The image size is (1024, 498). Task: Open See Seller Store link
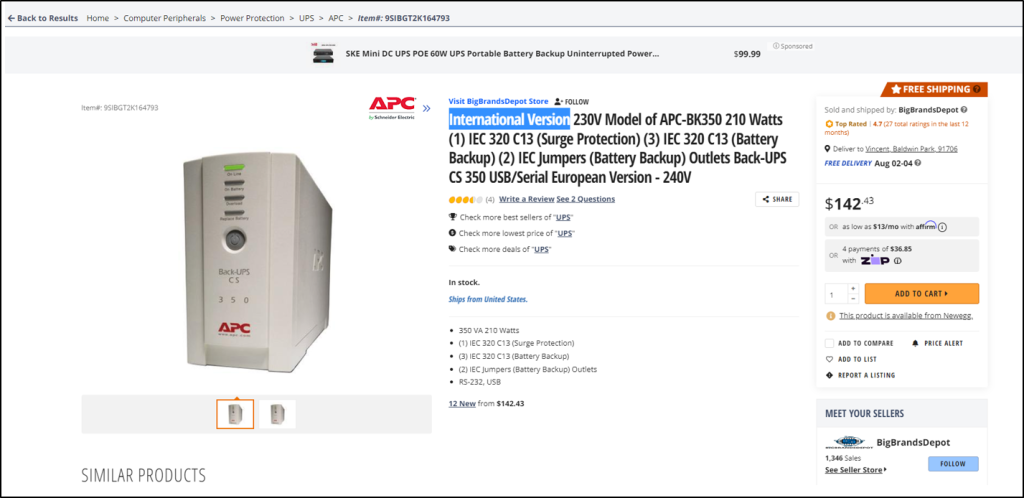(x=856, y=470)
